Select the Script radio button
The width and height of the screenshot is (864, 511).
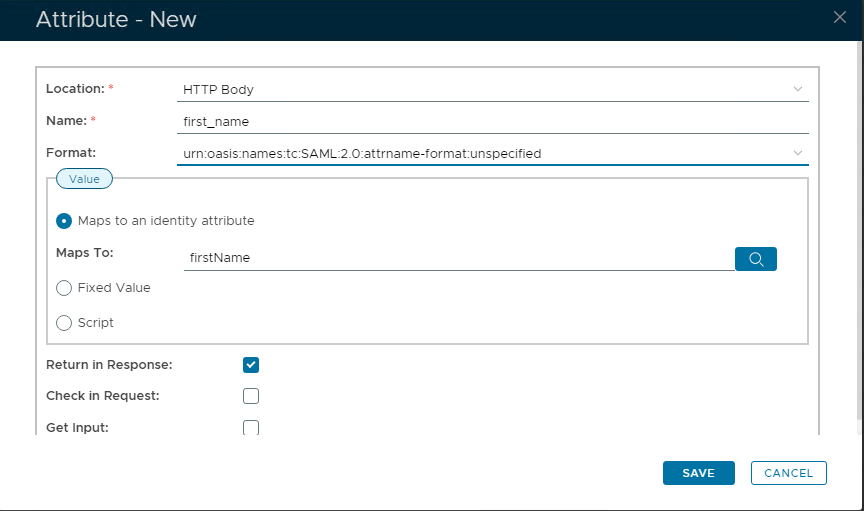(64, 323)
